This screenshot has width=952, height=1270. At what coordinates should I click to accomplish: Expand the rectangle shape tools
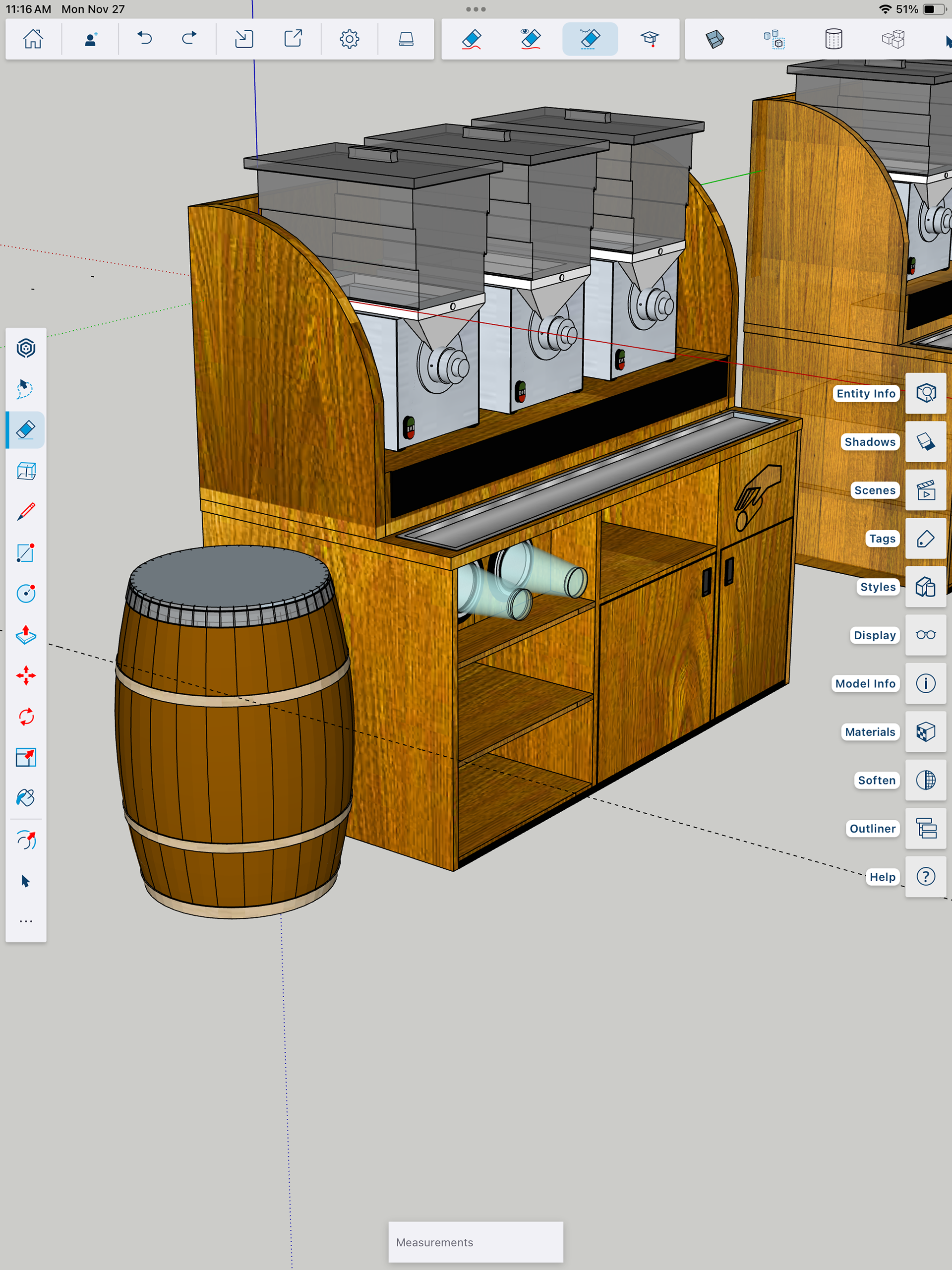26,553
